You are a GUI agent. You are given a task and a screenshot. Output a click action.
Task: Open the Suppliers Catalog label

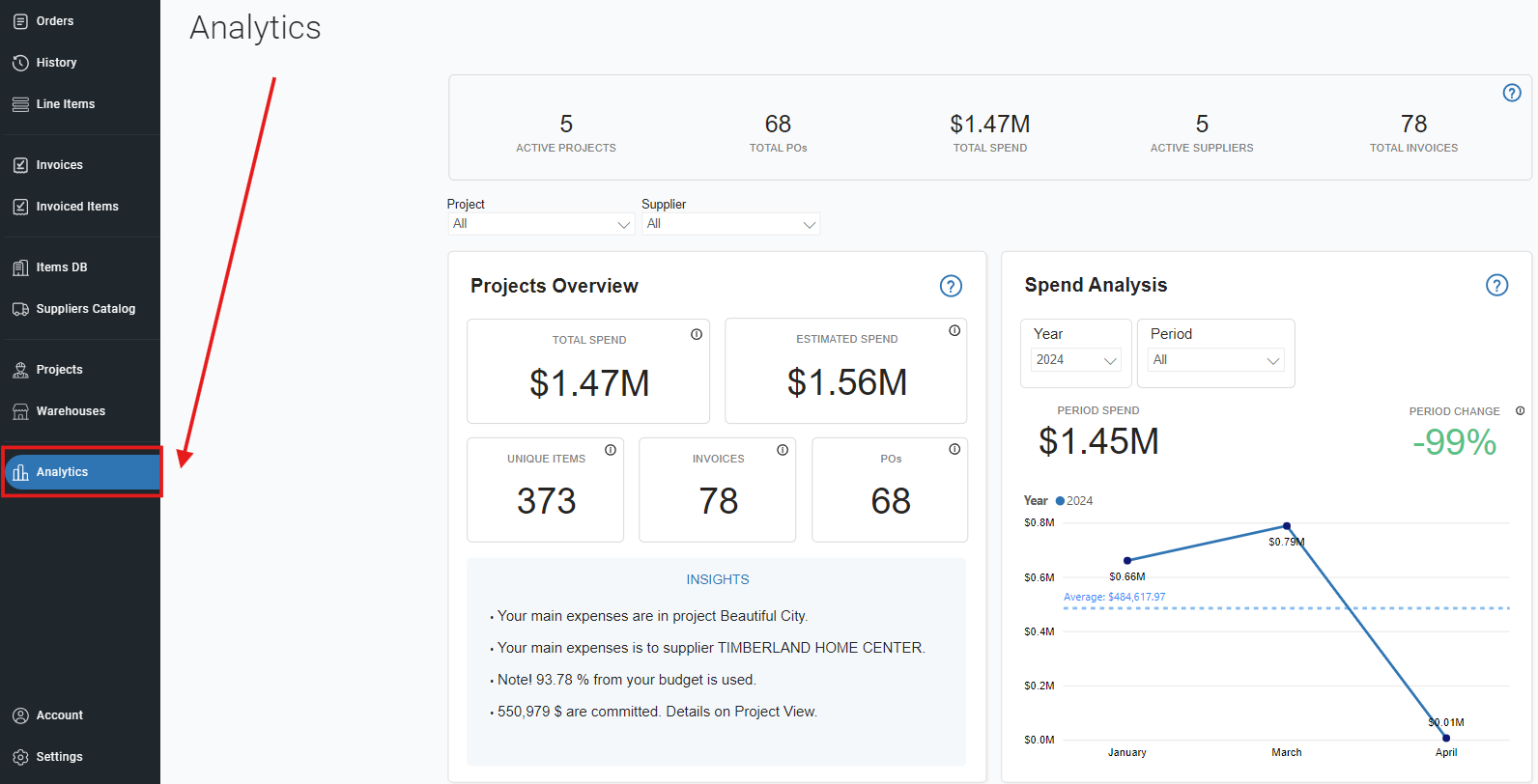pyautogui.click(x=86, y=309)
